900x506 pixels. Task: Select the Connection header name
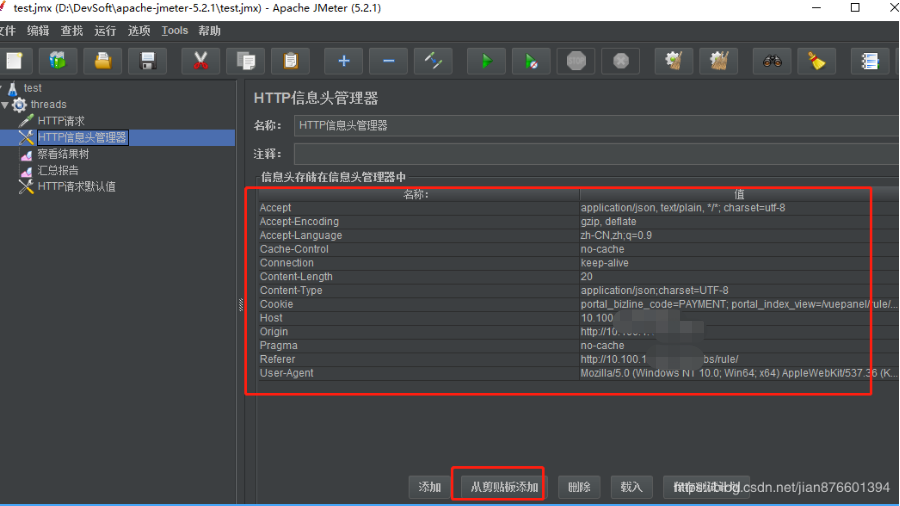(286, 263)
